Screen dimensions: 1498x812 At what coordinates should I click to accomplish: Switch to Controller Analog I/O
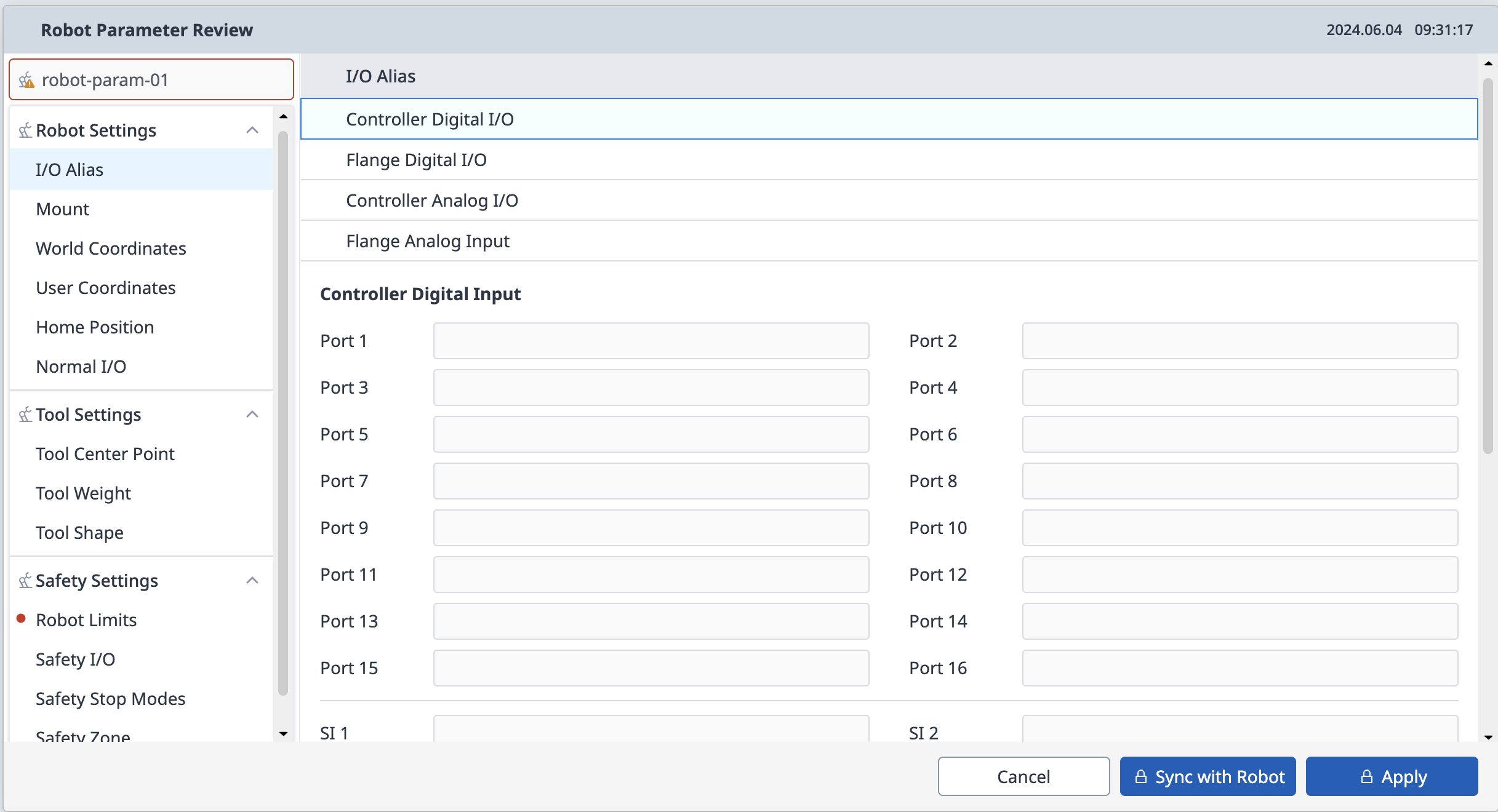[431, 201]
